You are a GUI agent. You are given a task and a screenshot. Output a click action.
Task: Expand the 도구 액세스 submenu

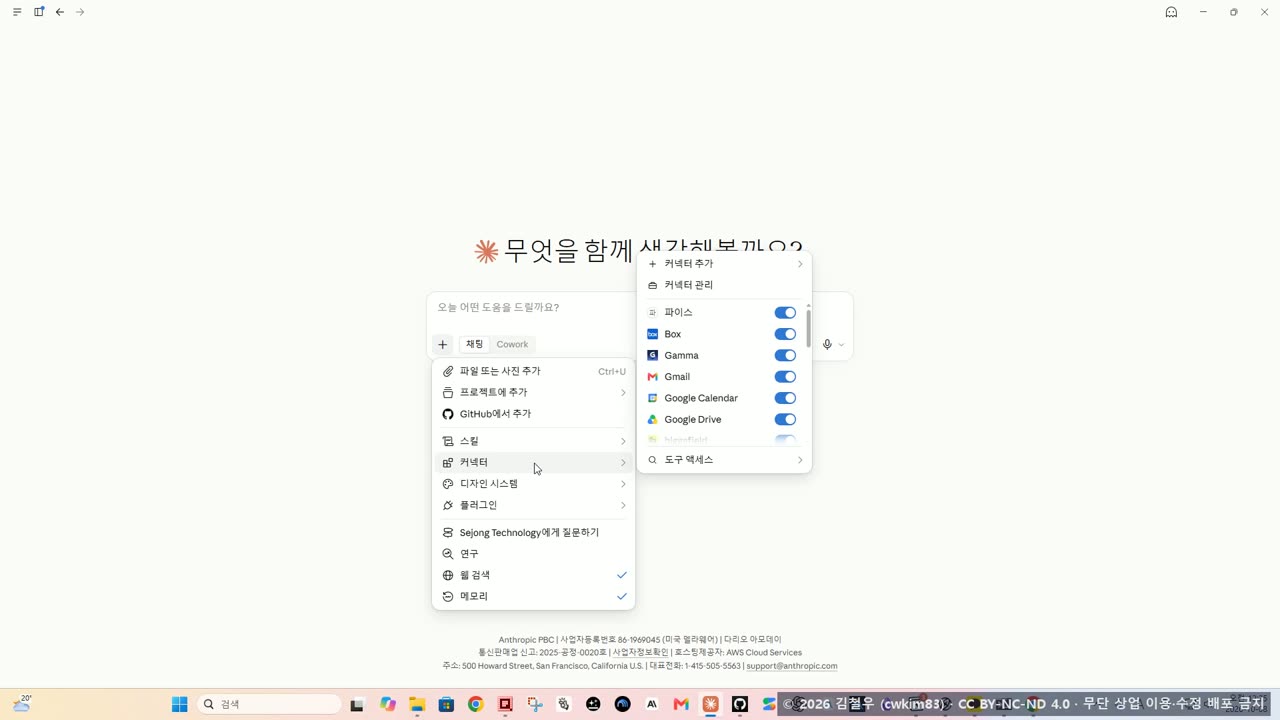point(724,460)
